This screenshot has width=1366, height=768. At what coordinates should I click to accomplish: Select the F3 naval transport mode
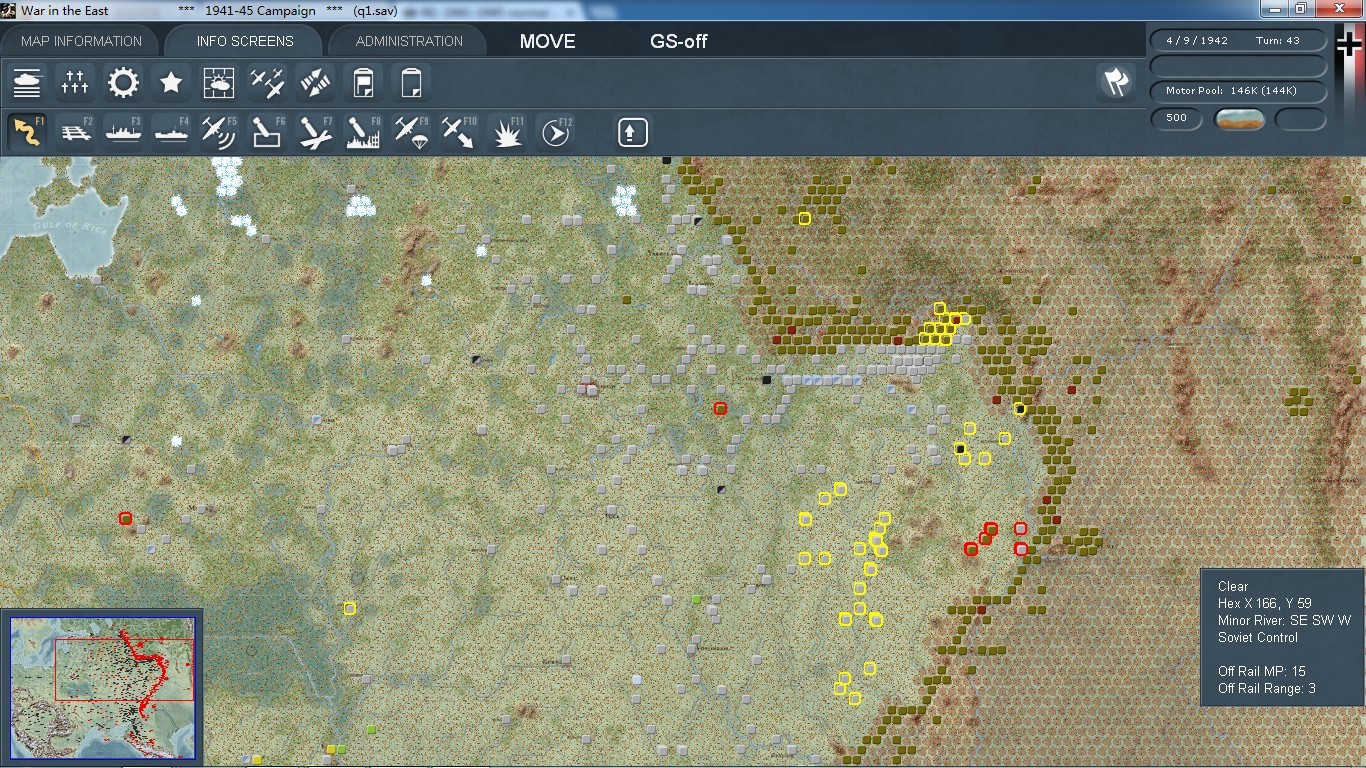tap(123, 132)
